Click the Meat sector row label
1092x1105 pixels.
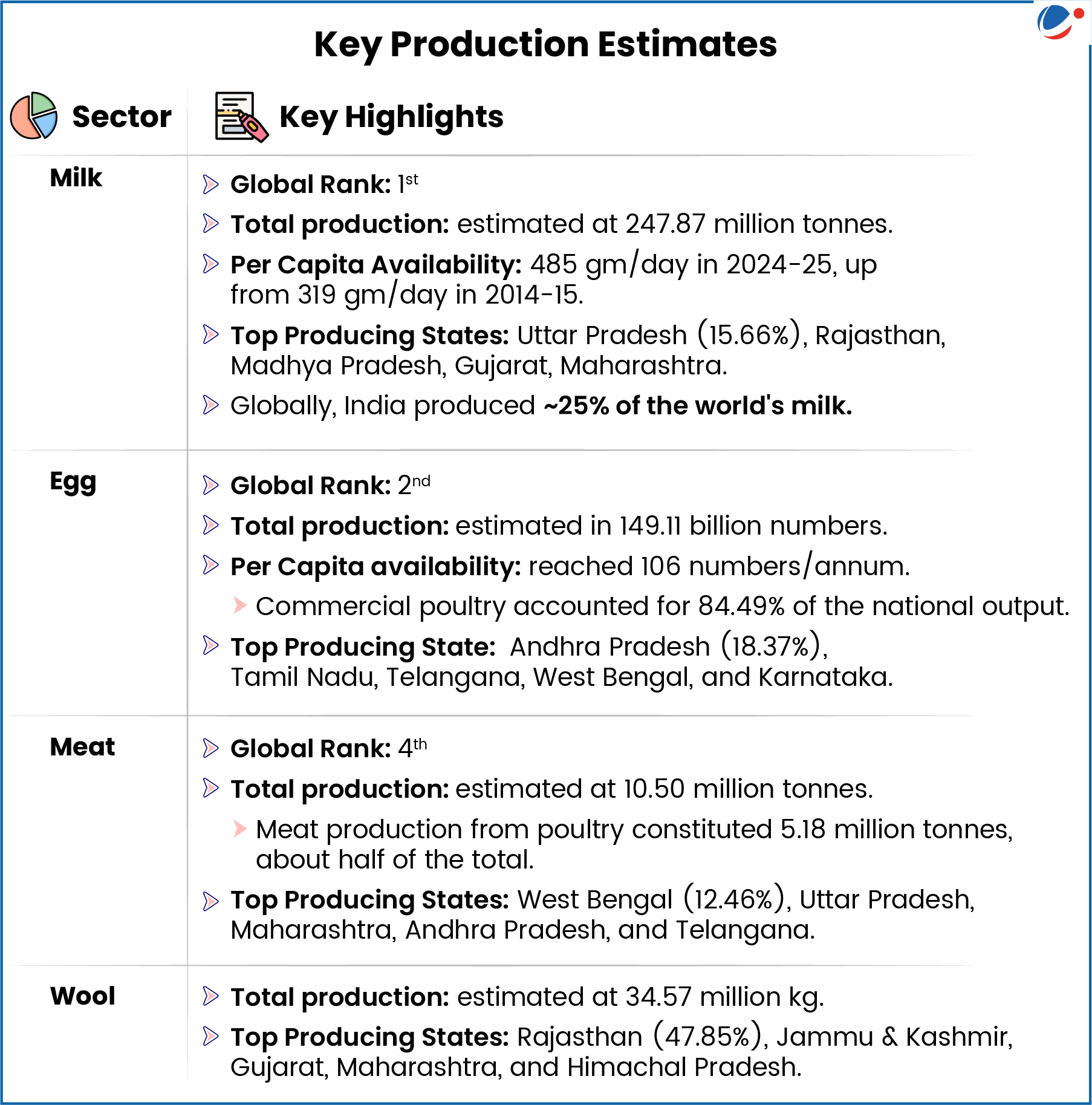coord(82,747)
